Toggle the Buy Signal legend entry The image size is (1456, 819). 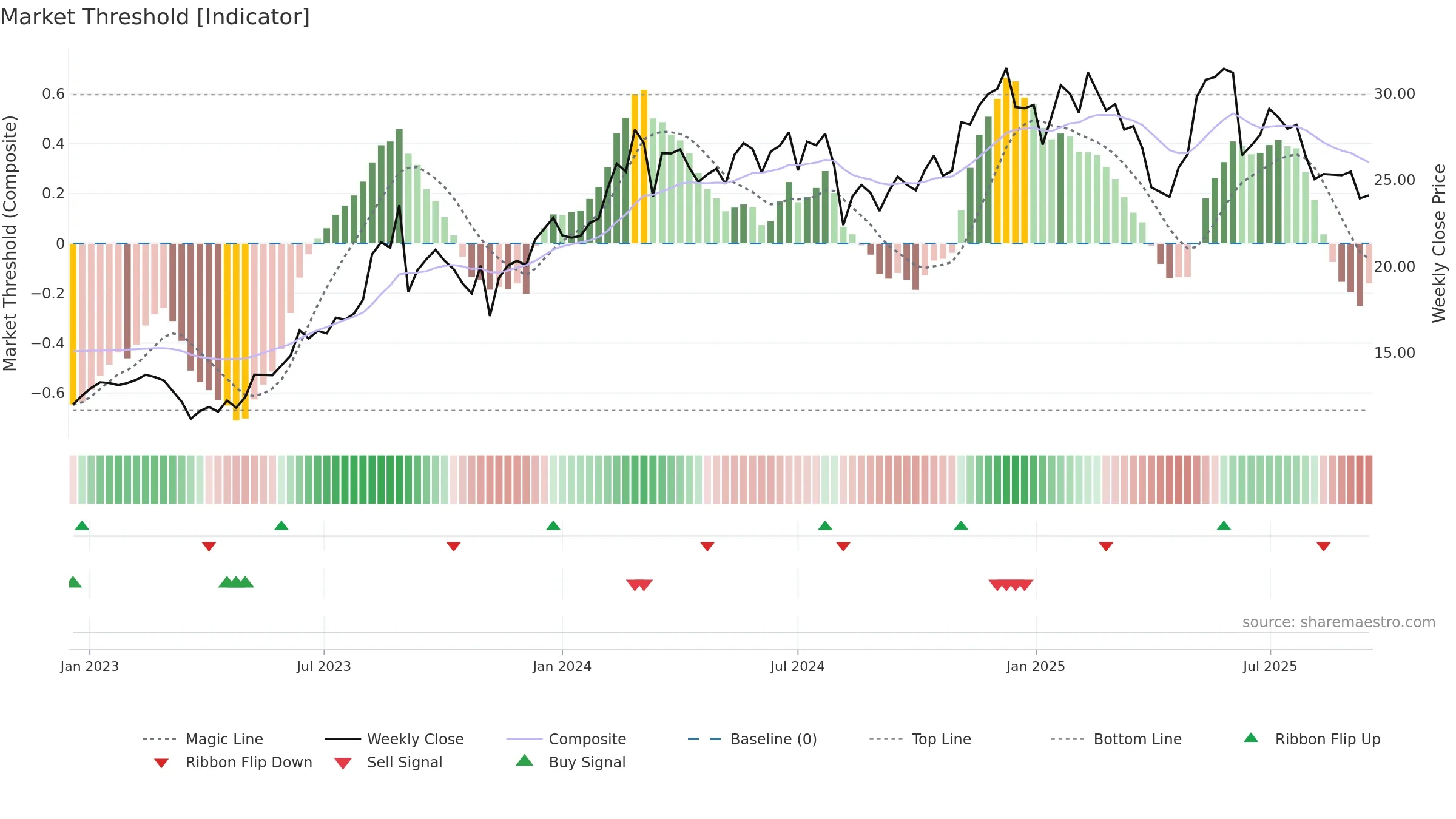pyautogui.click(x=571, y=762)
